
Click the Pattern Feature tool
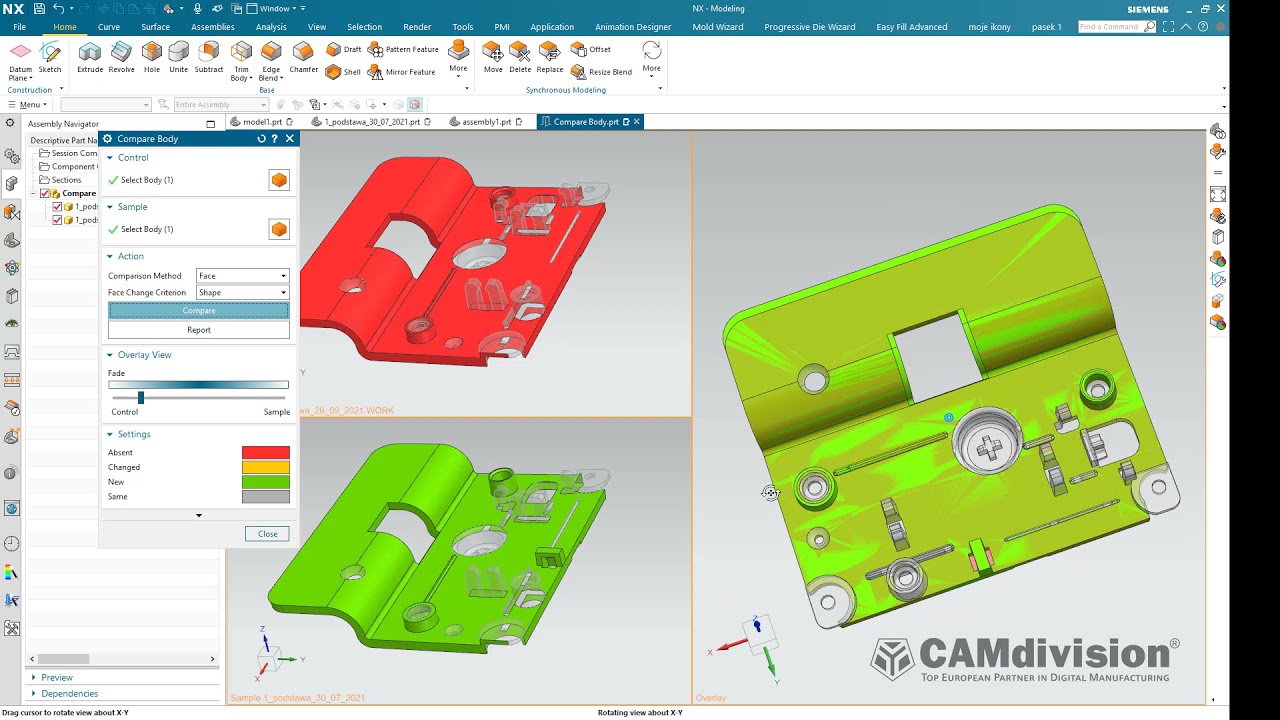tap(403, 49)
